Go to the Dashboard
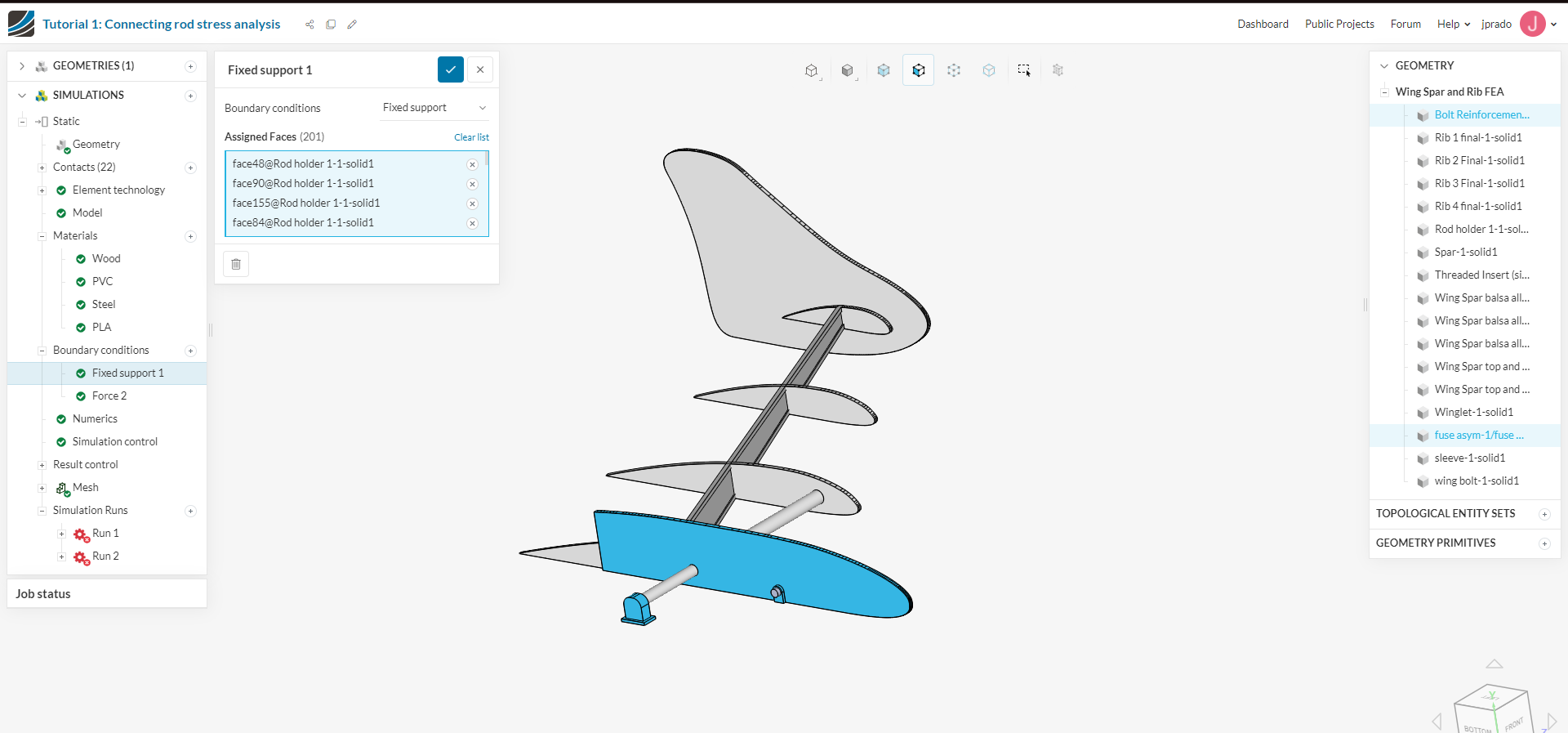This screenshot has width=1568, height=733. tap(1263, 24)
